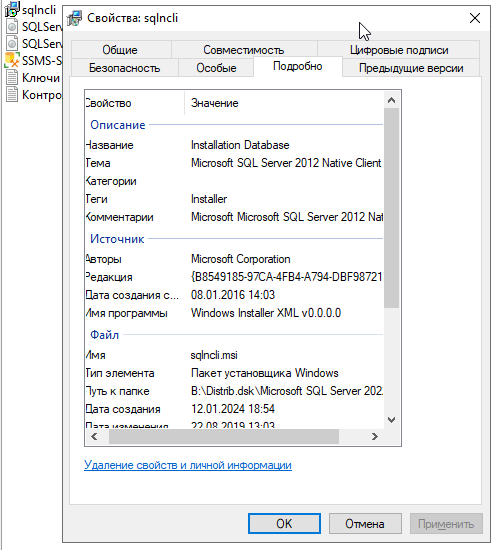Click the vertical scrollbar down arrow
This screenshot has width=494, height=550.
point(392,420)
